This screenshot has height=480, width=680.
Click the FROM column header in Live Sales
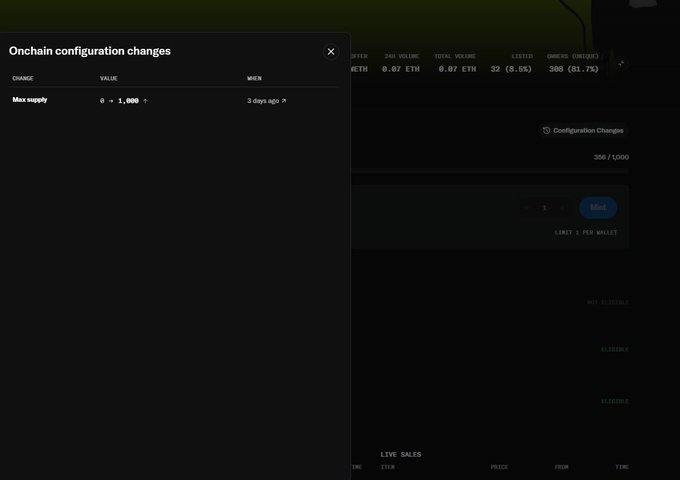(561, 467)
